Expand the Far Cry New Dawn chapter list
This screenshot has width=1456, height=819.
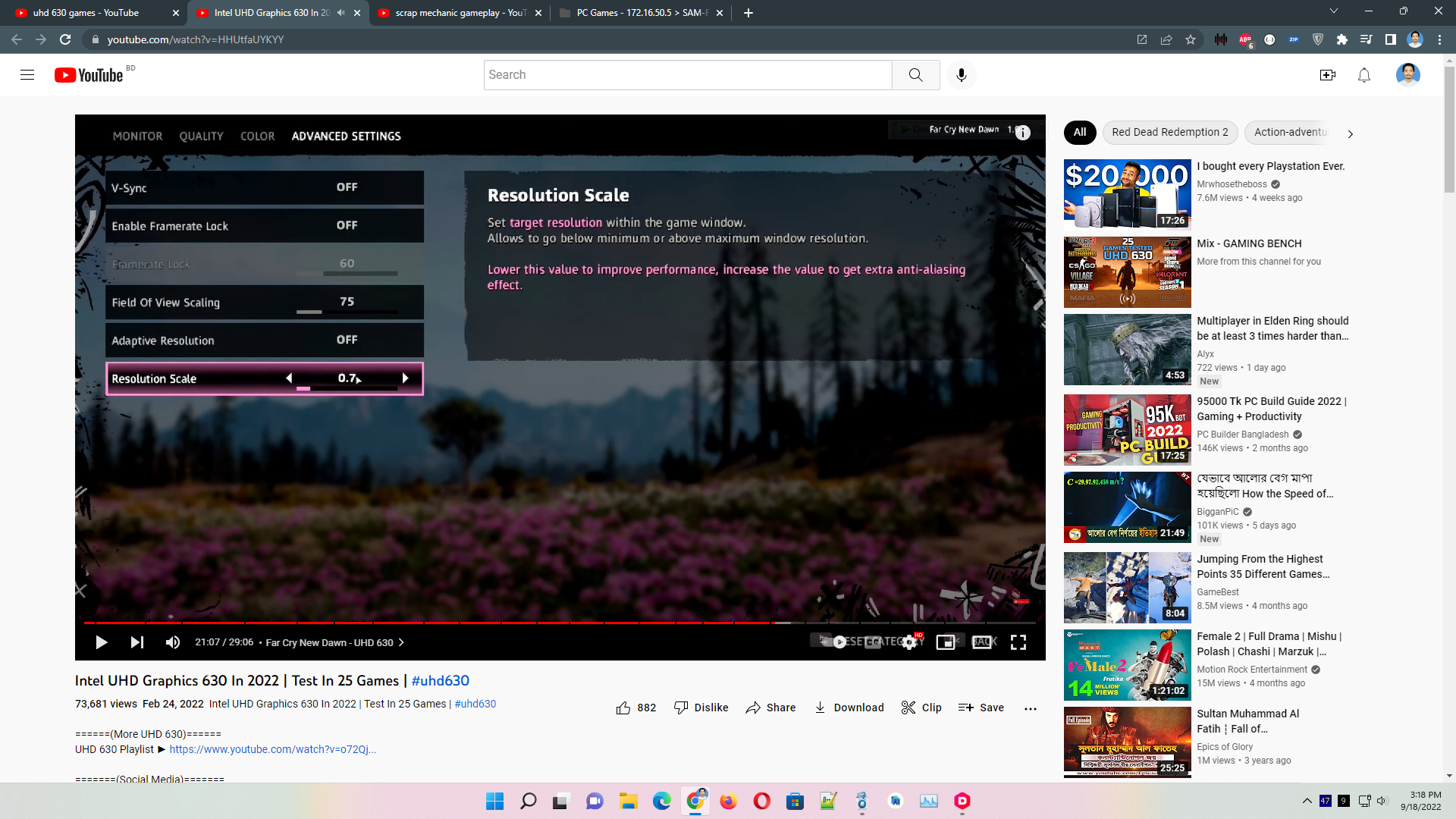pos(335,642)
